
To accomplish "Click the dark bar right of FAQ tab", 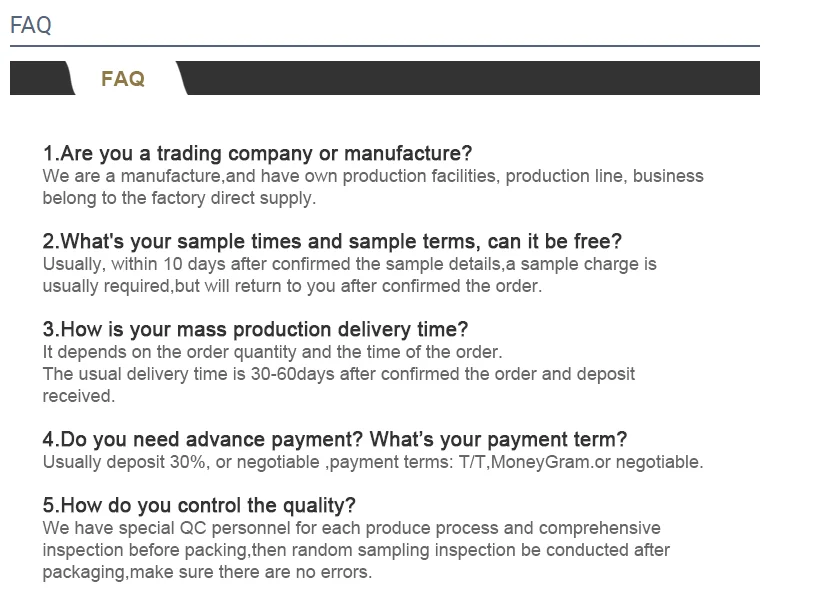I will (470, 78).
